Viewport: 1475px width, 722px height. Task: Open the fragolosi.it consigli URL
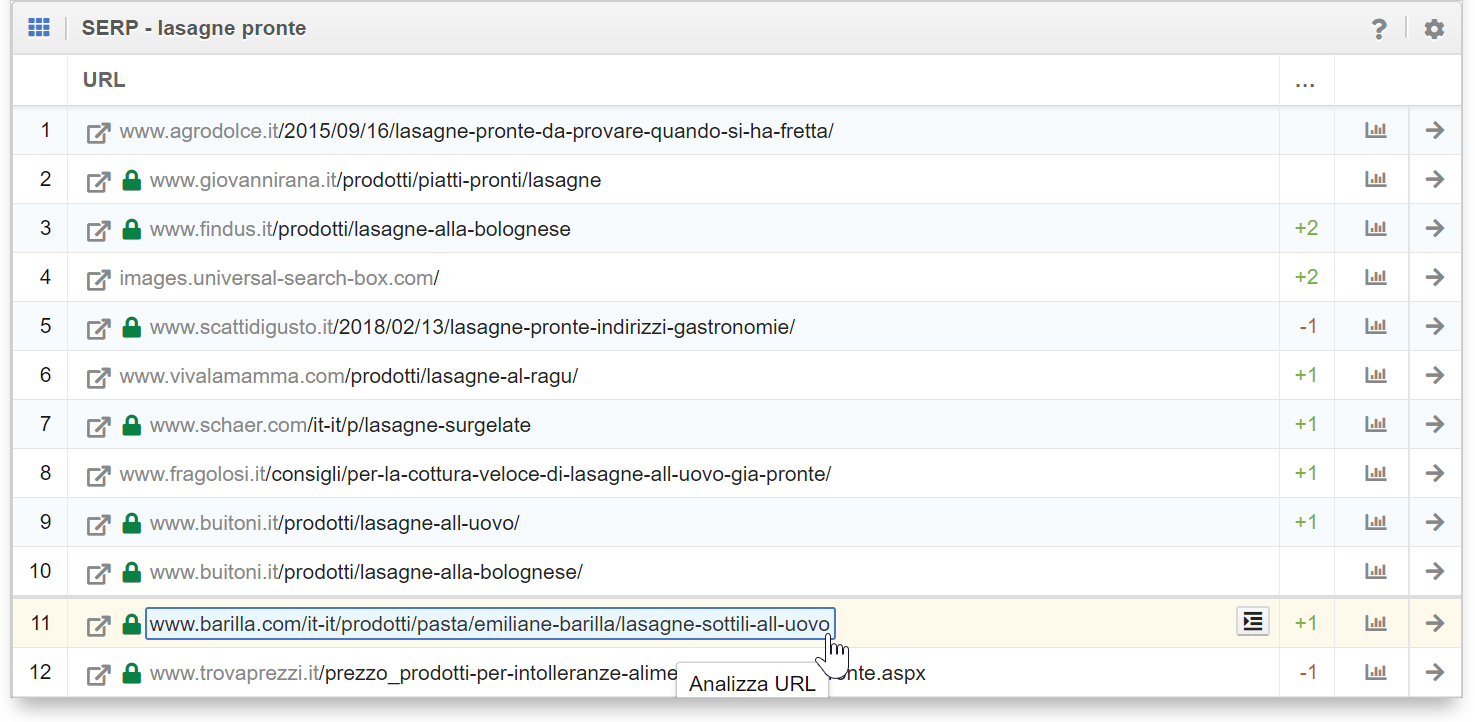[x=475, y=474]
